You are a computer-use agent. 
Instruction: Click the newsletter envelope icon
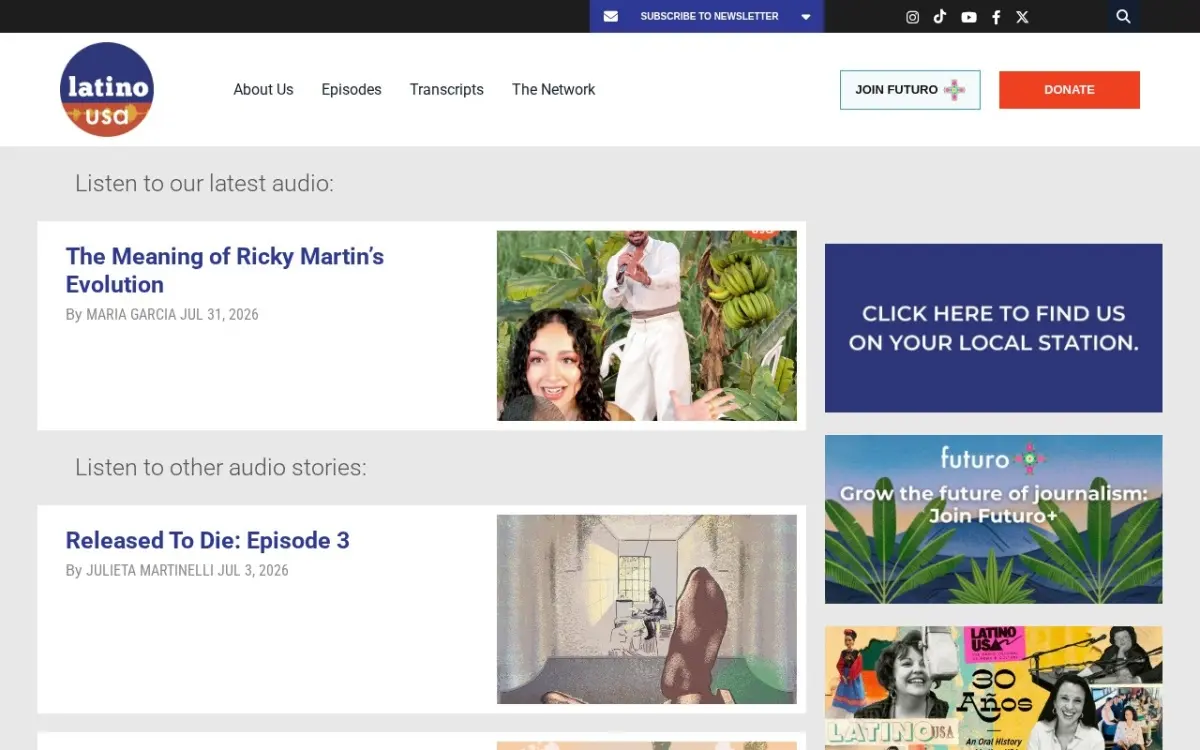611,16
